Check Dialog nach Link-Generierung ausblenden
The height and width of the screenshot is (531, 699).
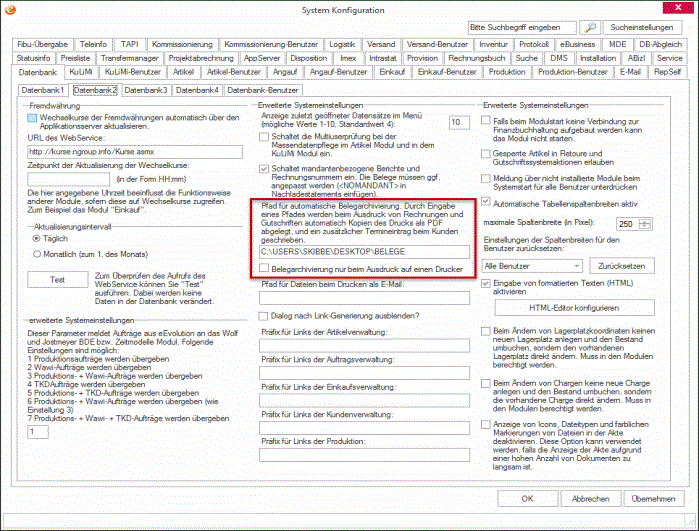[263, 316]
